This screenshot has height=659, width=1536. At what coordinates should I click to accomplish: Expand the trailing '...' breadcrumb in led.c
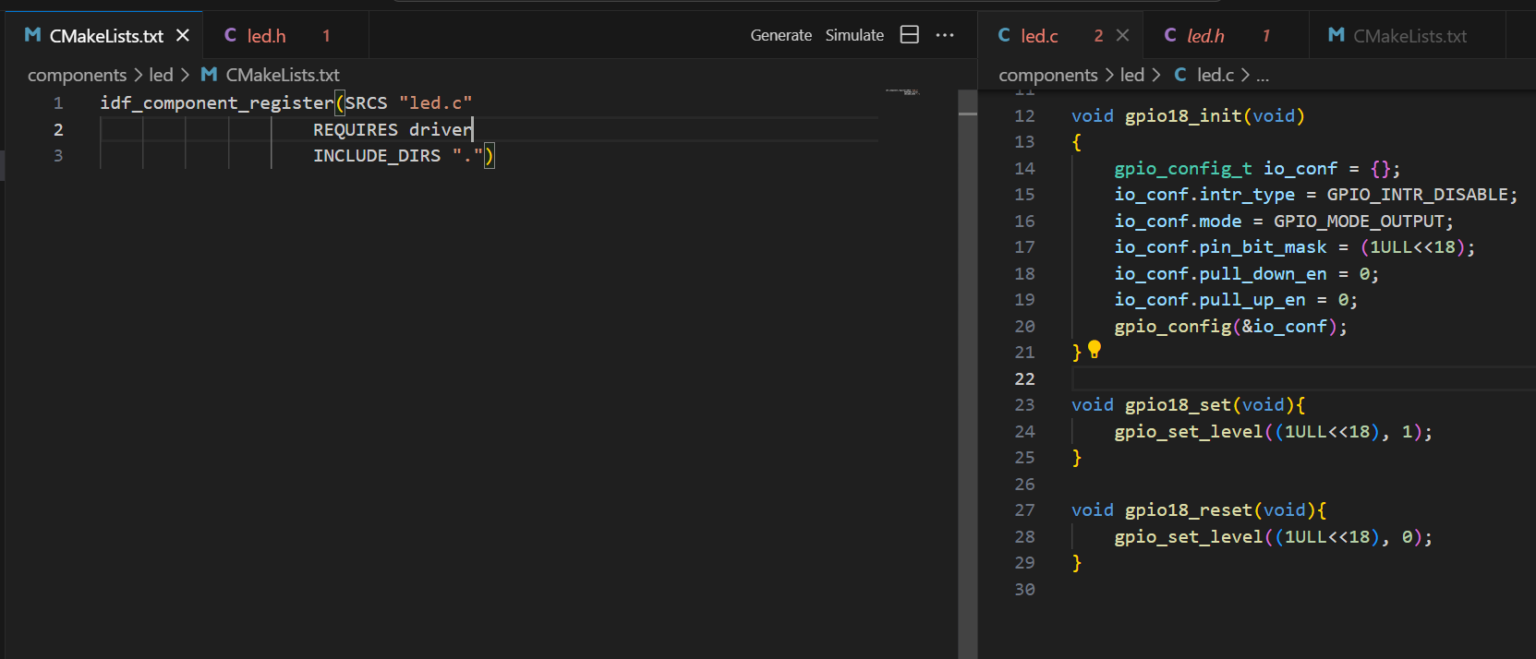pos(1262,75)
